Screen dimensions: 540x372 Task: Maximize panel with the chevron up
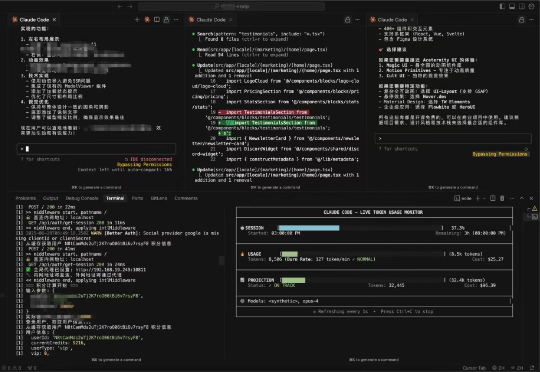coord(522,198)
